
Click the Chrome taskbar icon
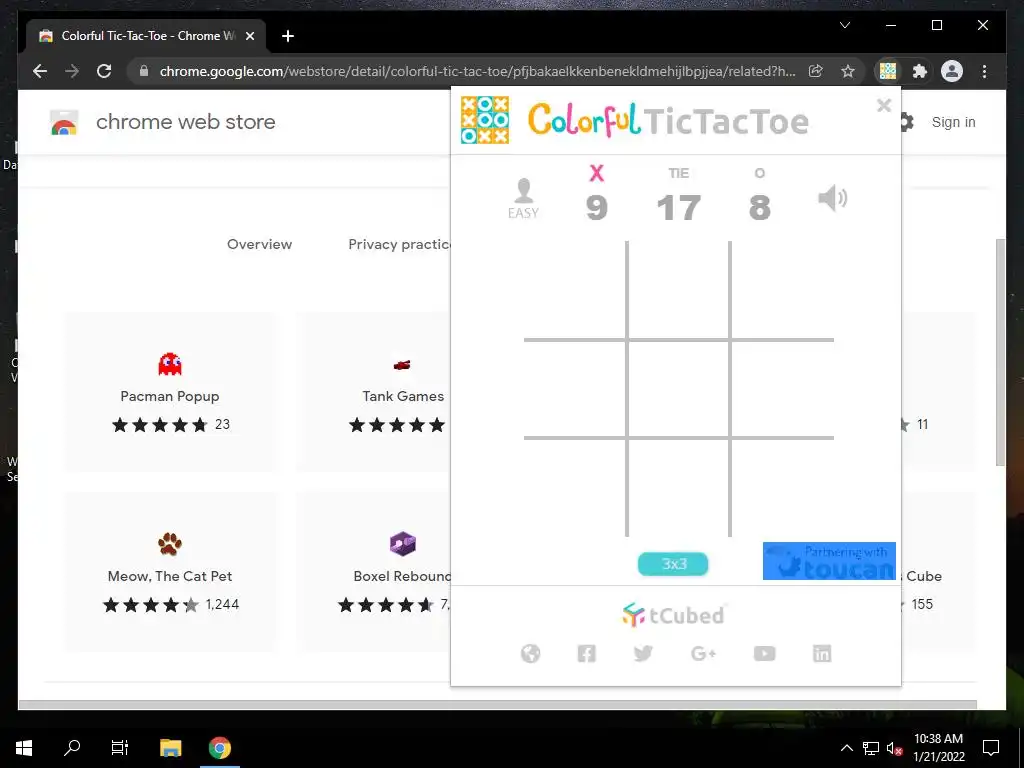point(219,748)
